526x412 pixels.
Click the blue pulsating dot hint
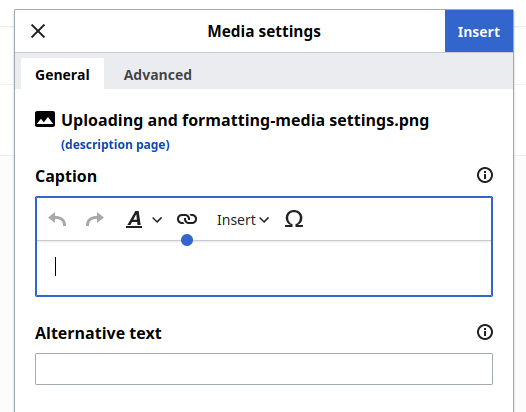click(x=187, y=240)
